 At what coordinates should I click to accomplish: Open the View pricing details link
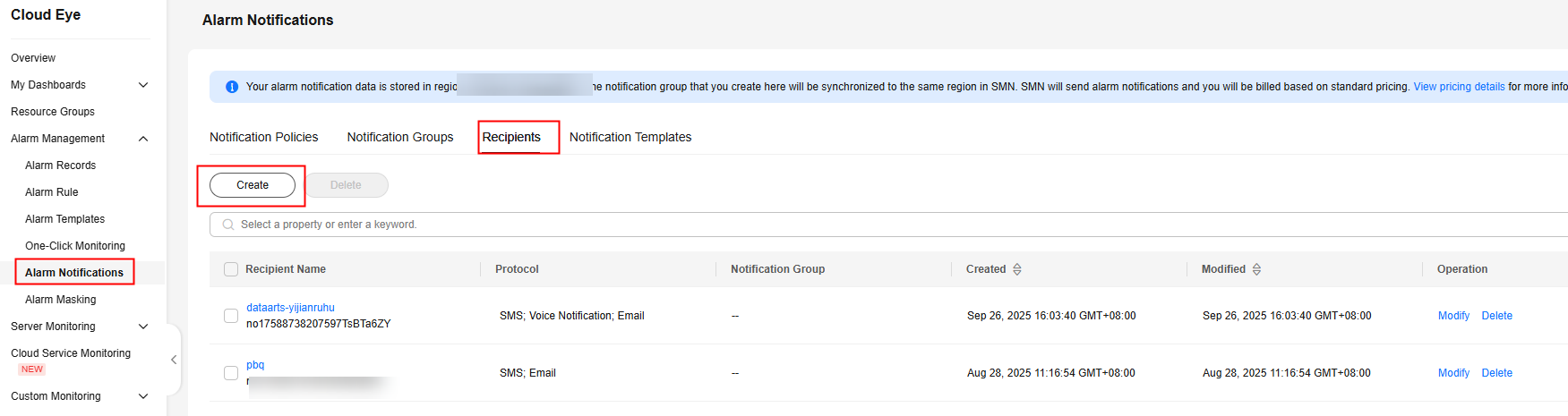point(1459,87)
